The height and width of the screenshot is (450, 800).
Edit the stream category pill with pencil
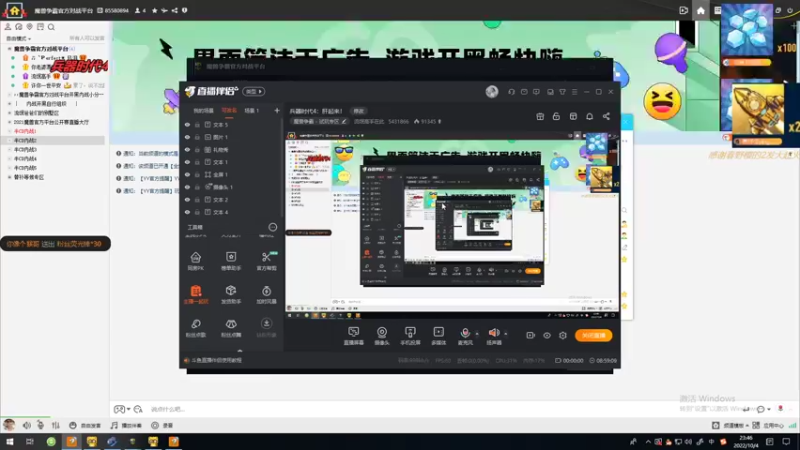[x=320, y=122]
